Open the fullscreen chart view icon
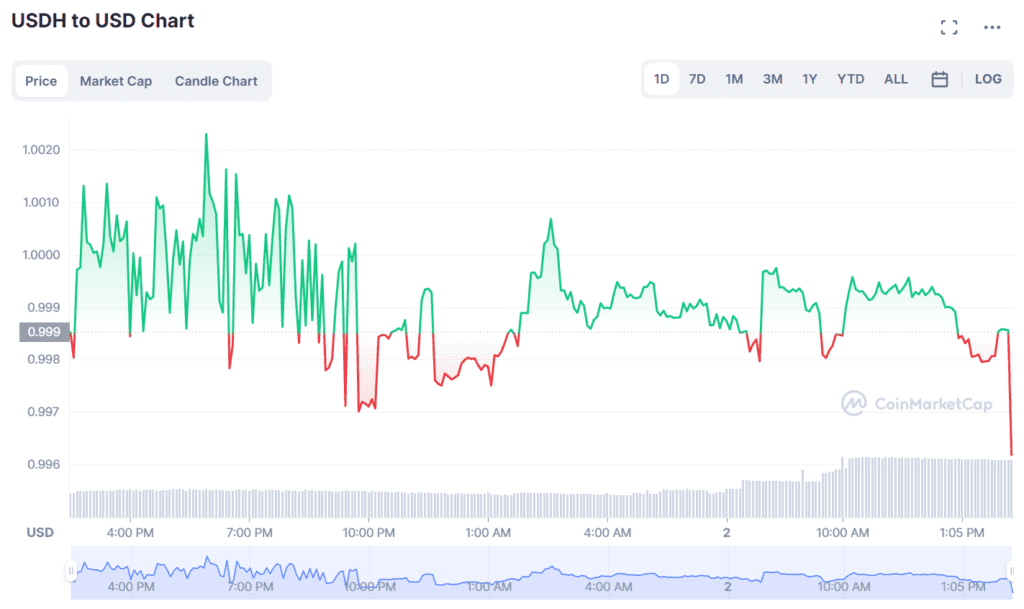The width and height of the screenshot is (1024, 609). coord(949,27)
